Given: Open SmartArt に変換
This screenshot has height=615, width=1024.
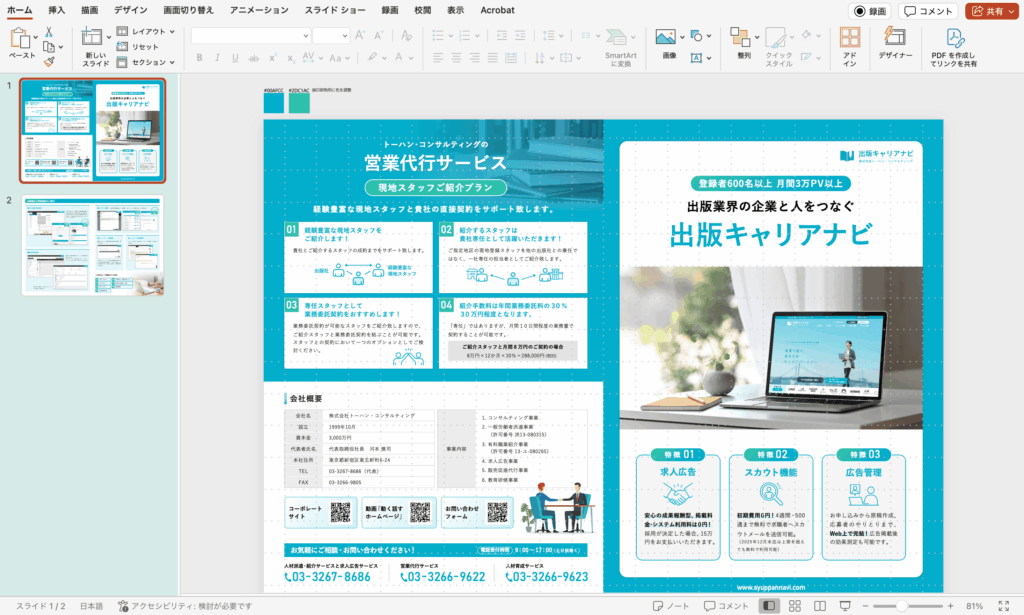Looking at the screenshot, I should click(621, 47).
